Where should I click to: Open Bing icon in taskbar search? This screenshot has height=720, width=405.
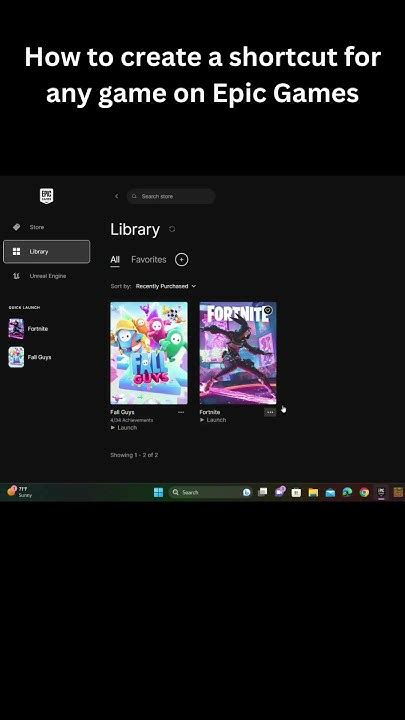(247, 492)
